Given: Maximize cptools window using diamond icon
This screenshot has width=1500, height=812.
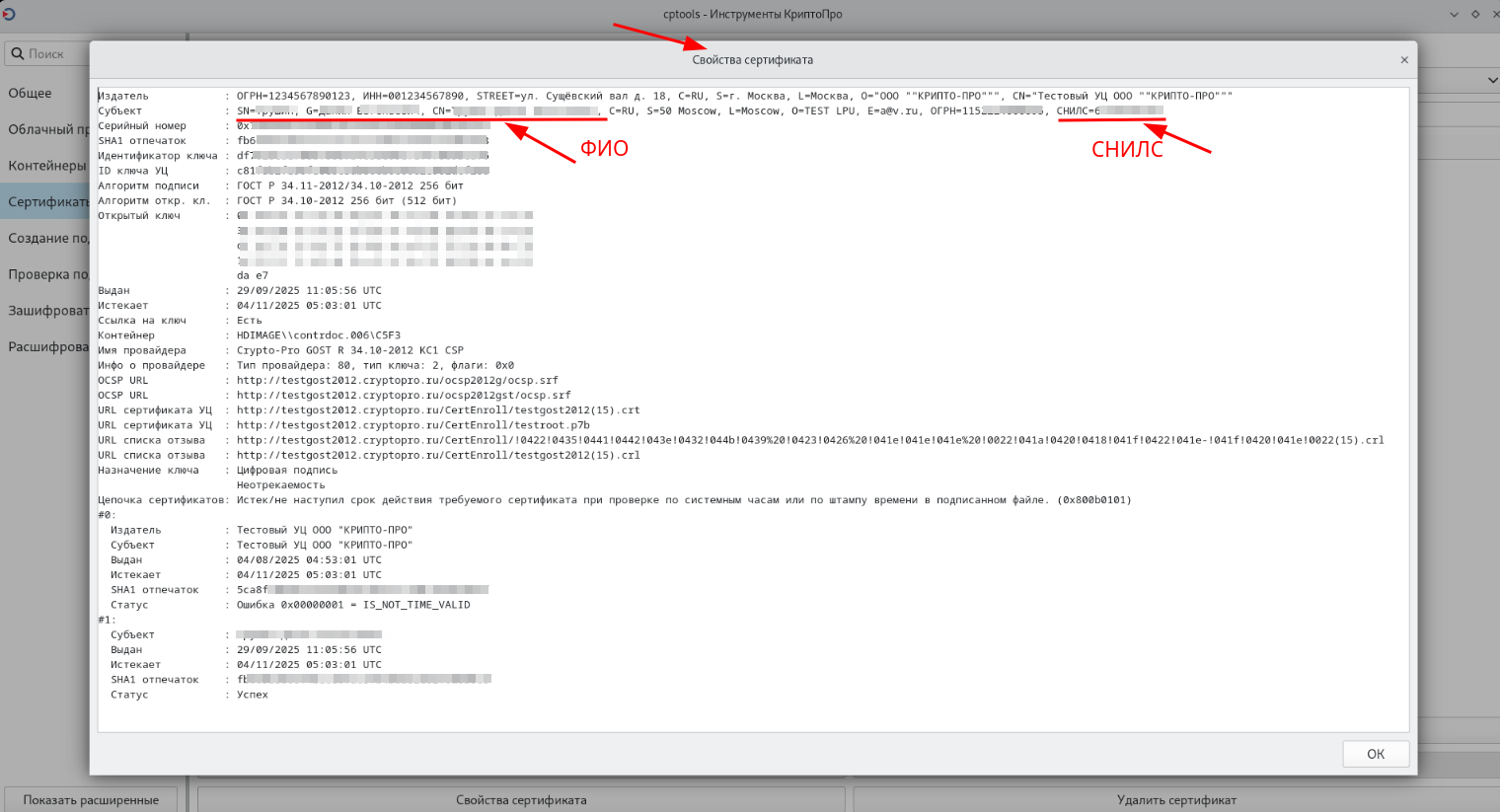Looking at the screenshot, I should click(x=1475, y=14).
